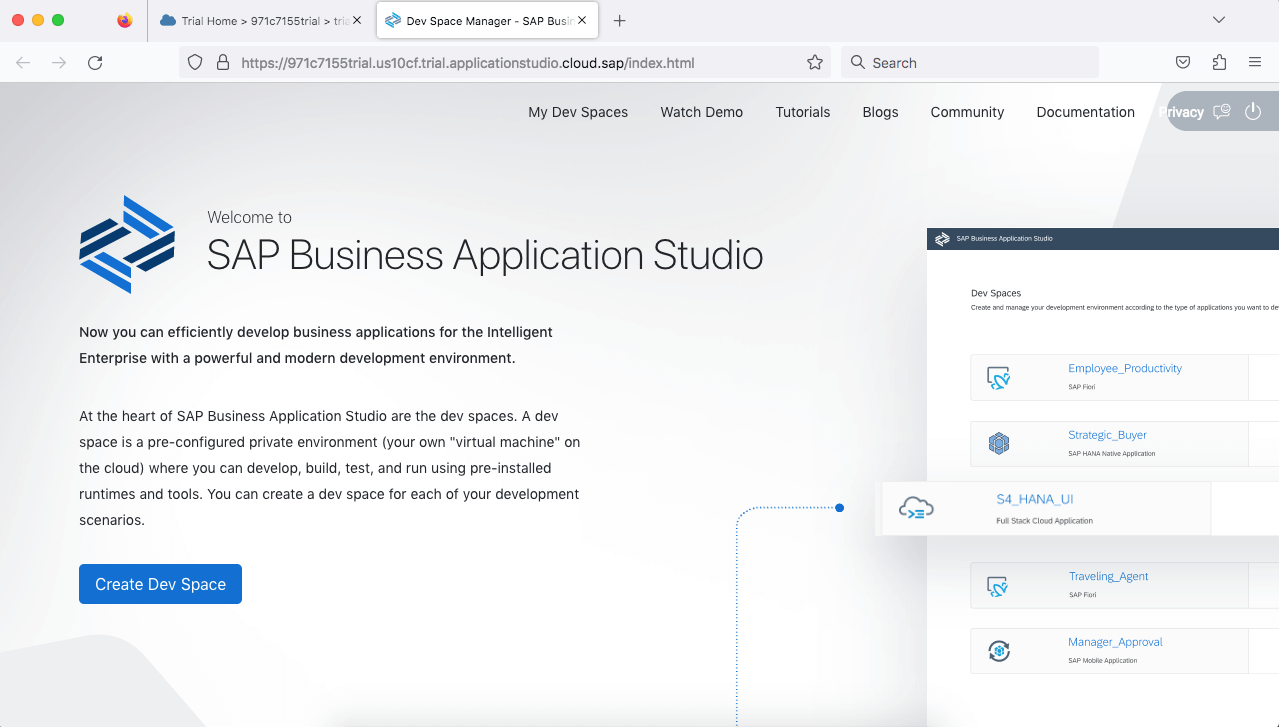Close the Dev Space Manager tab
Screen dimensions: 1279x727
[583, 20]
